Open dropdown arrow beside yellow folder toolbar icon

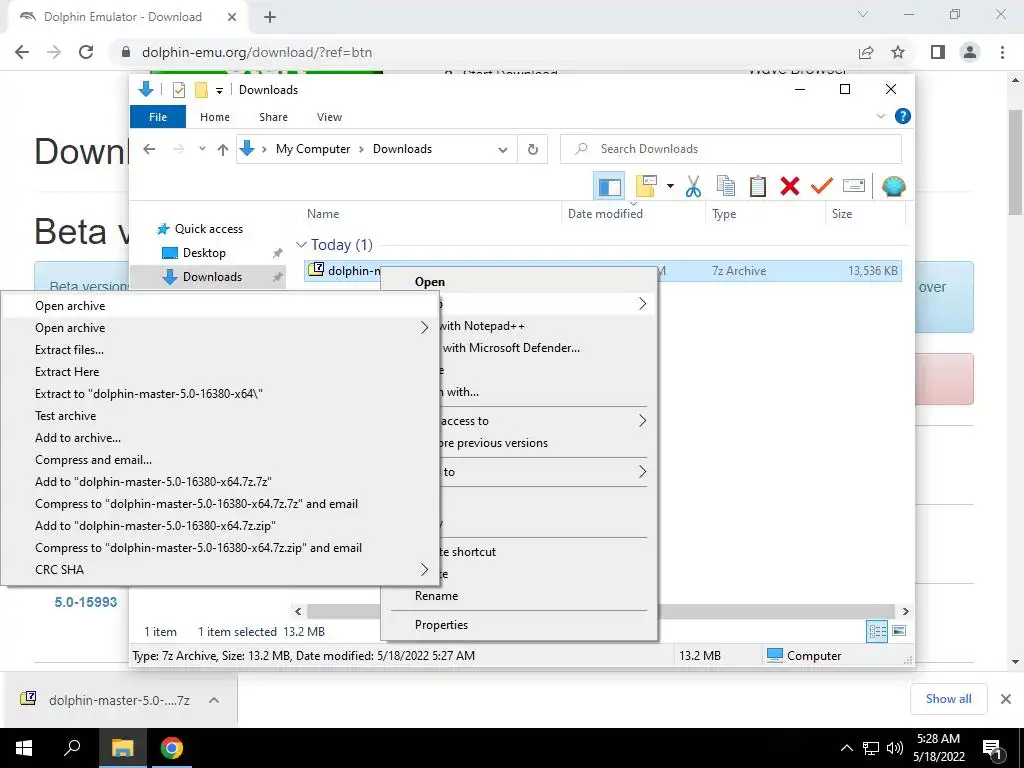coord(670,187)
